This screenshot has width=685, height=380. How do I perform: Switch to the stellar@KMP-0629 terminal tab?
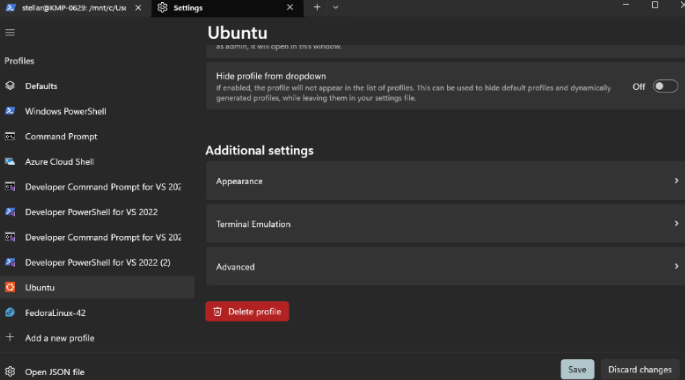click(74, 7)
